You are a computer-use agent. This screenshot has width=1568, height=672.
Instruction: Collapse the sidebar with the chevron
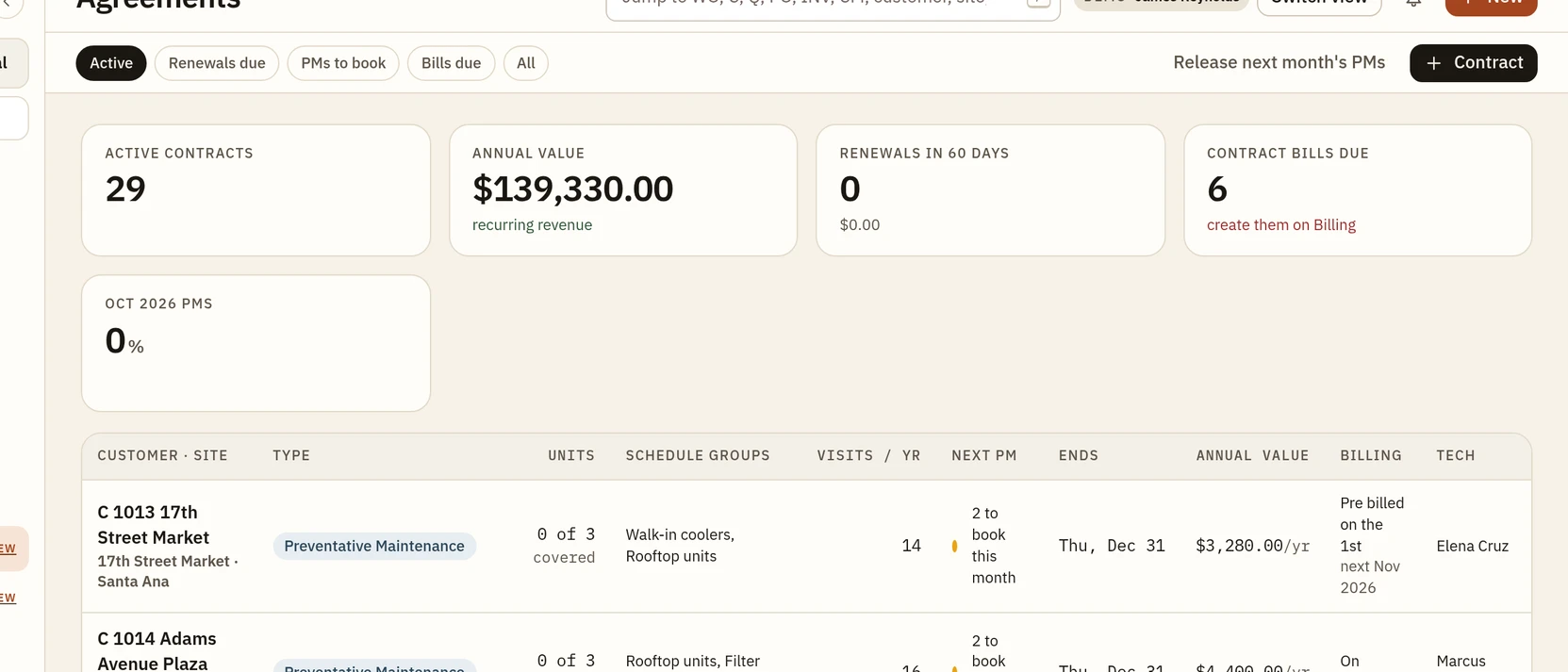[x=8, y=4]
